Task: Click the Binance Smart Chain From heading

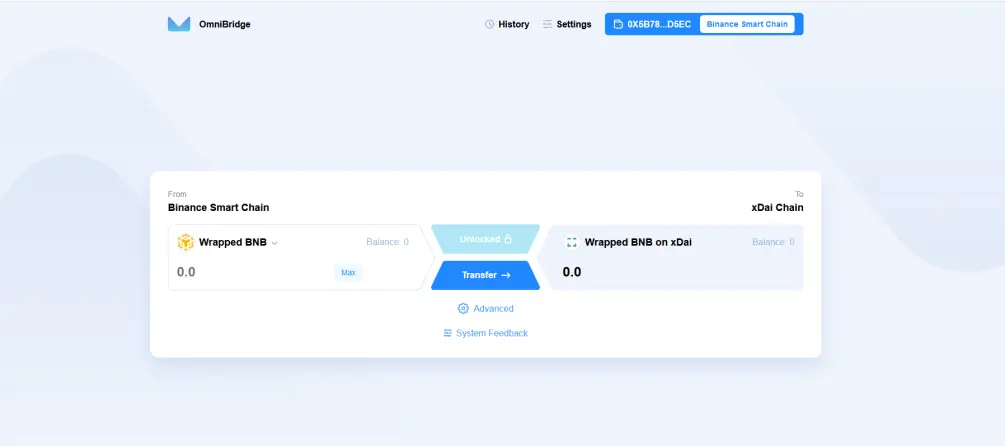Action: (219, 208)
